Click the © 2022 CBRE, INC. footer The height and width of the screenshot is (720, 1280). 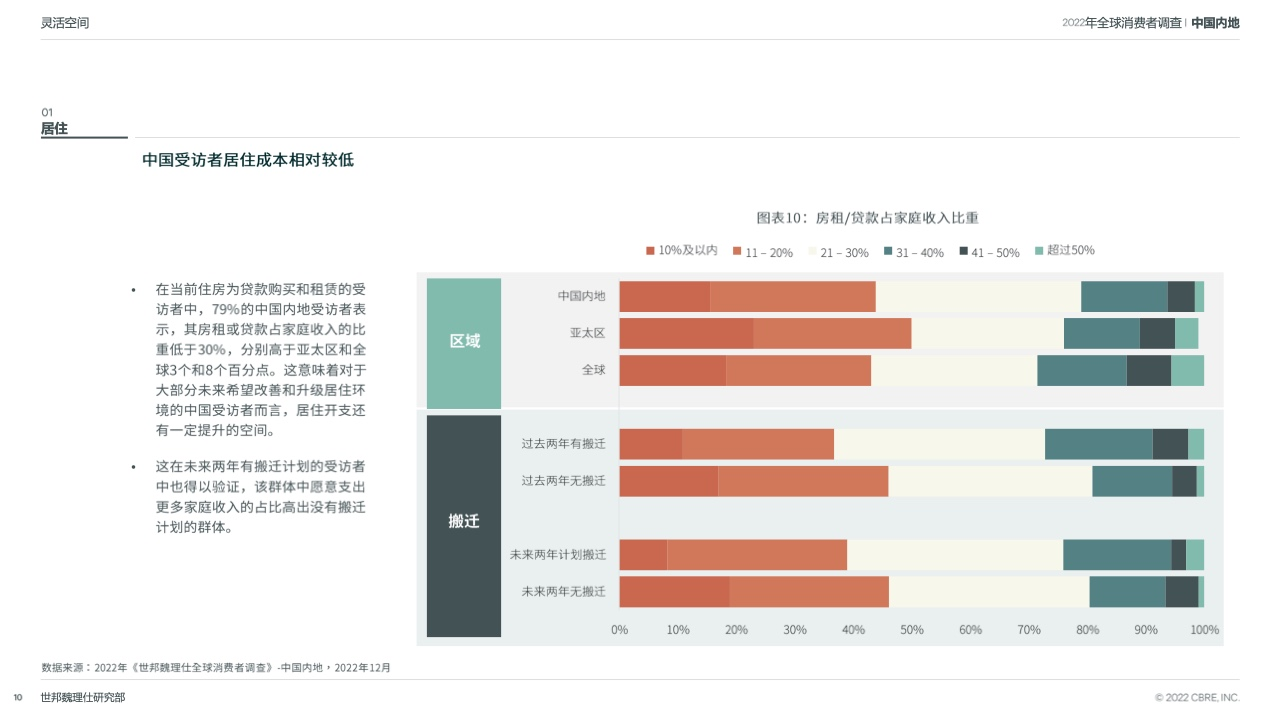tap(1197, 698)
